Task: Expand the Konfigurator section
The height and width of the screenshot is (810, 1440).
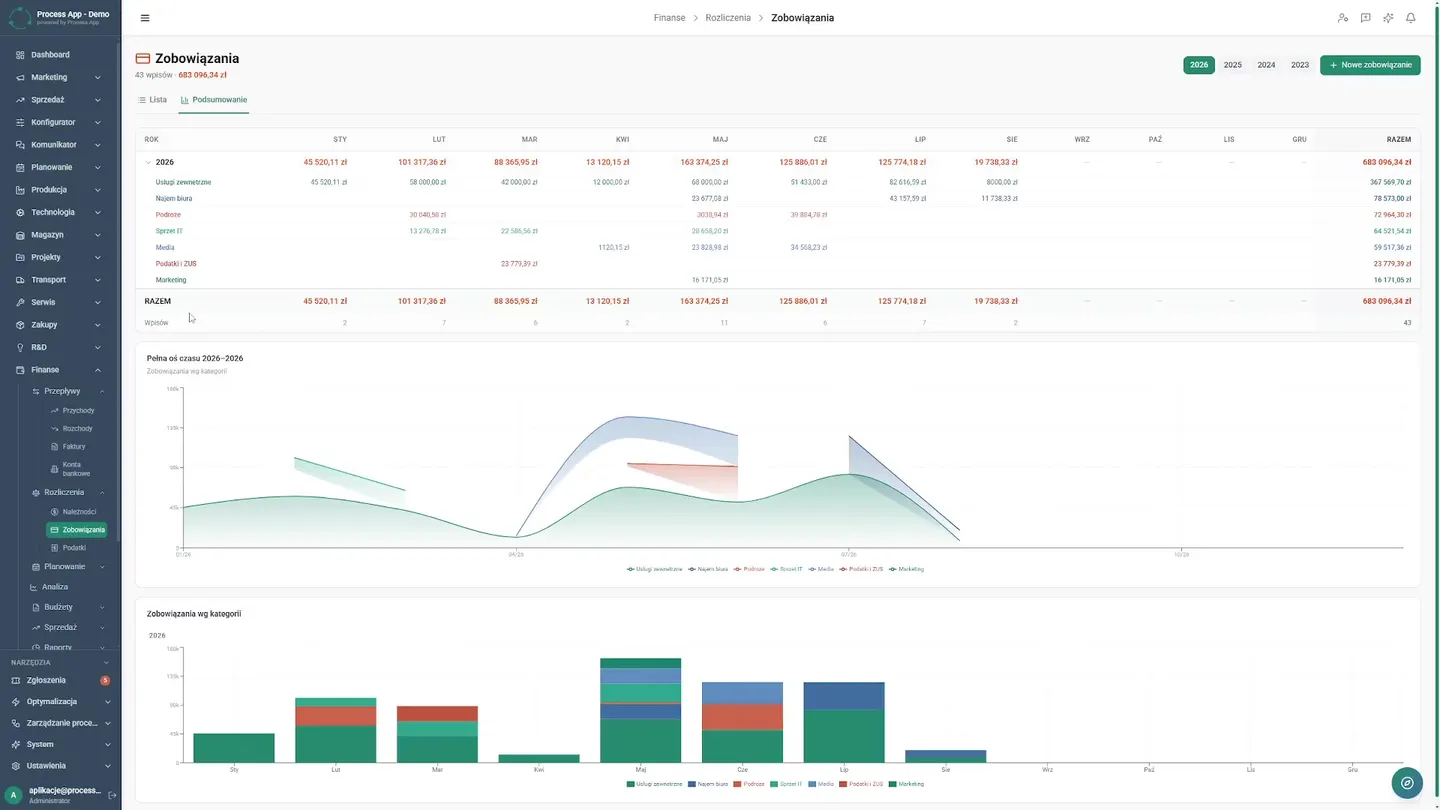Action: 60,122
